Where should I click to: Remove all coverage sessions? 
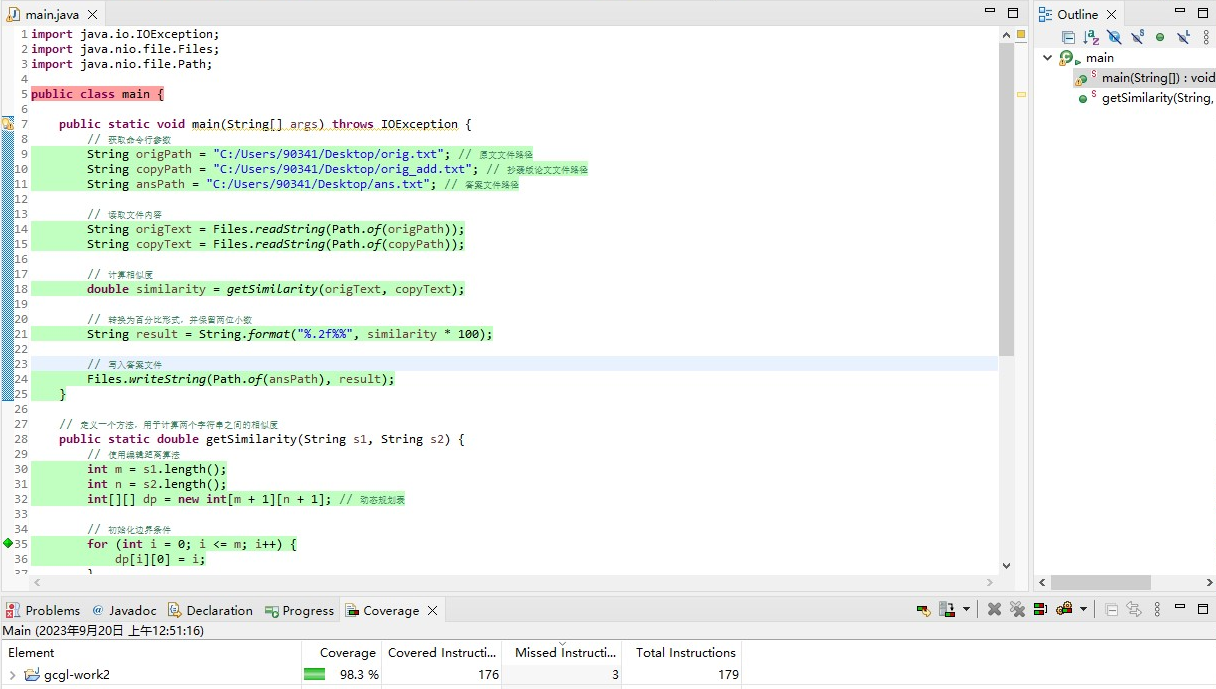pyautogui.click(x=1017, y=609)
